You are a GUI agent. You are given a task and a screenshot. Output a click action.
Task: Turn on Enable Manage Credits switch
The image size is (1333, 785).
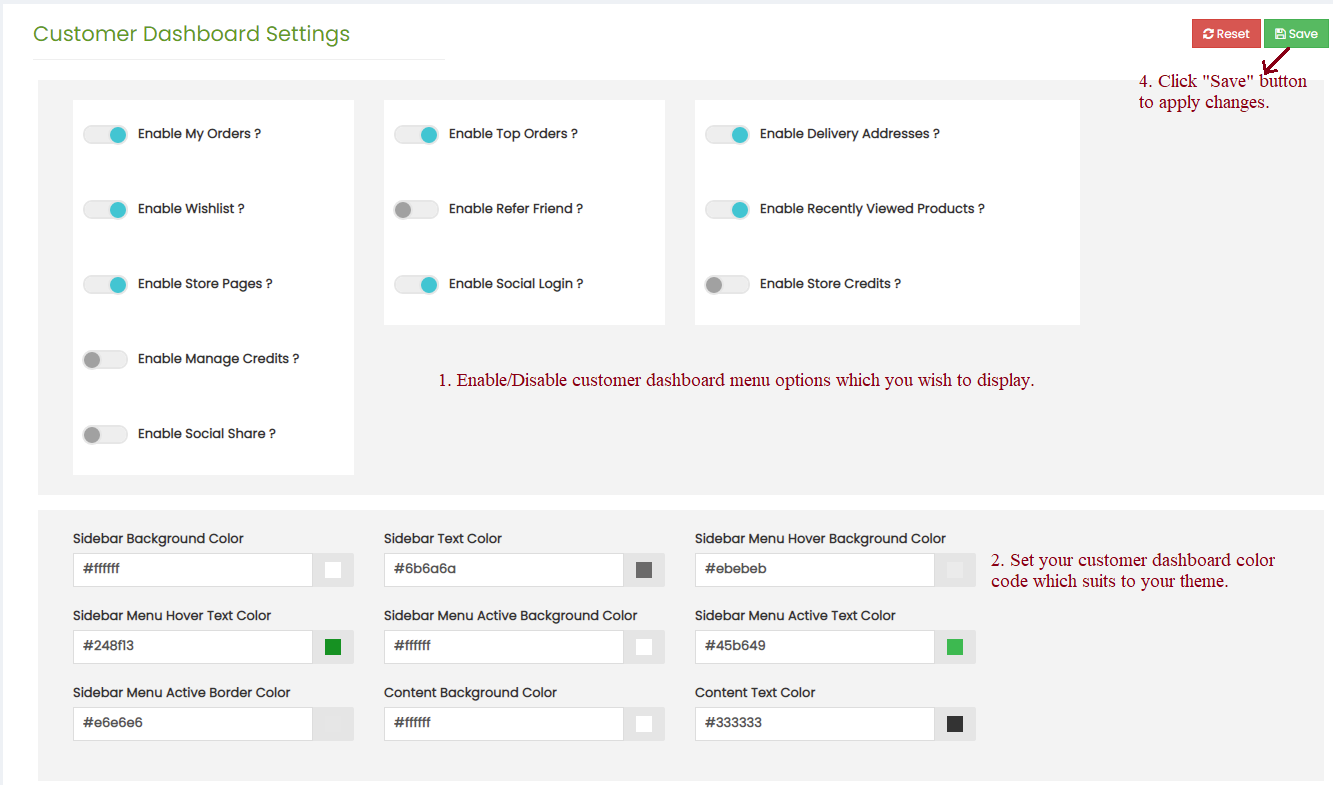tap(105, 359)
